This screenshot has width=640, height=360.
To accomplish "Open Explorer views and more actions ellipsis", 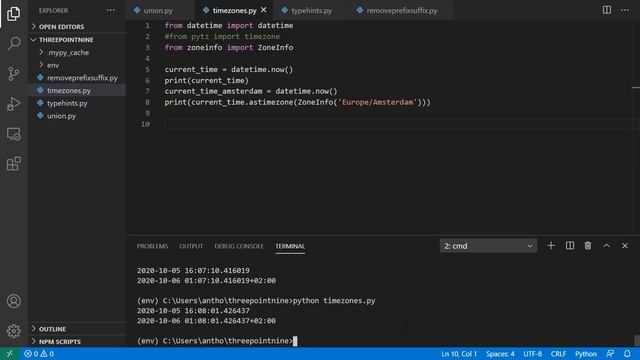I will coord(111,10).
